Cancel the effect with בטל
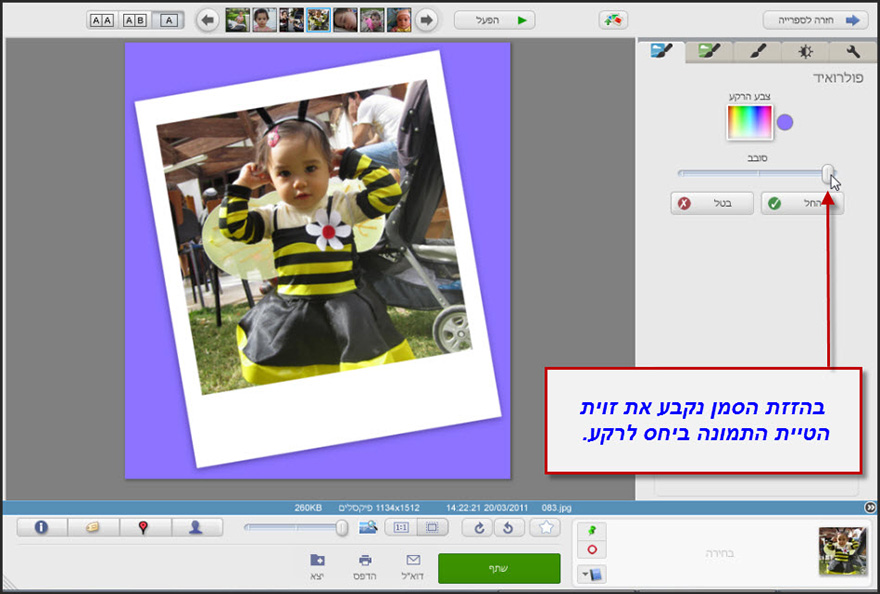The image size is (880, 594). click(712, 202)
